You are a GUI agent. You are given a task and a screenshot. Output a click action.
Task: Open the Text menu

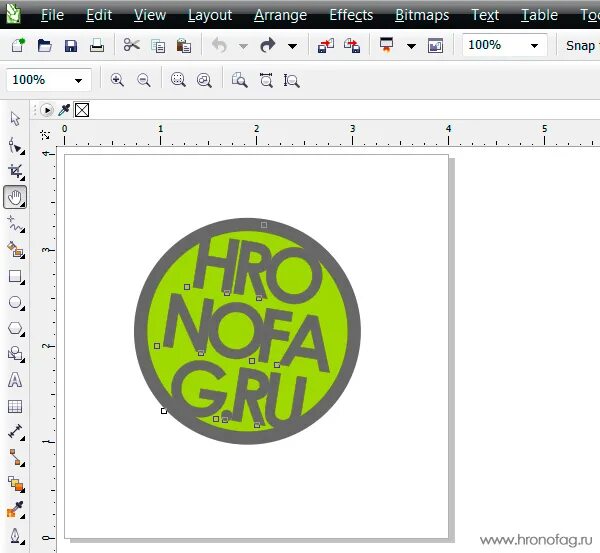[x=485, y=15]
